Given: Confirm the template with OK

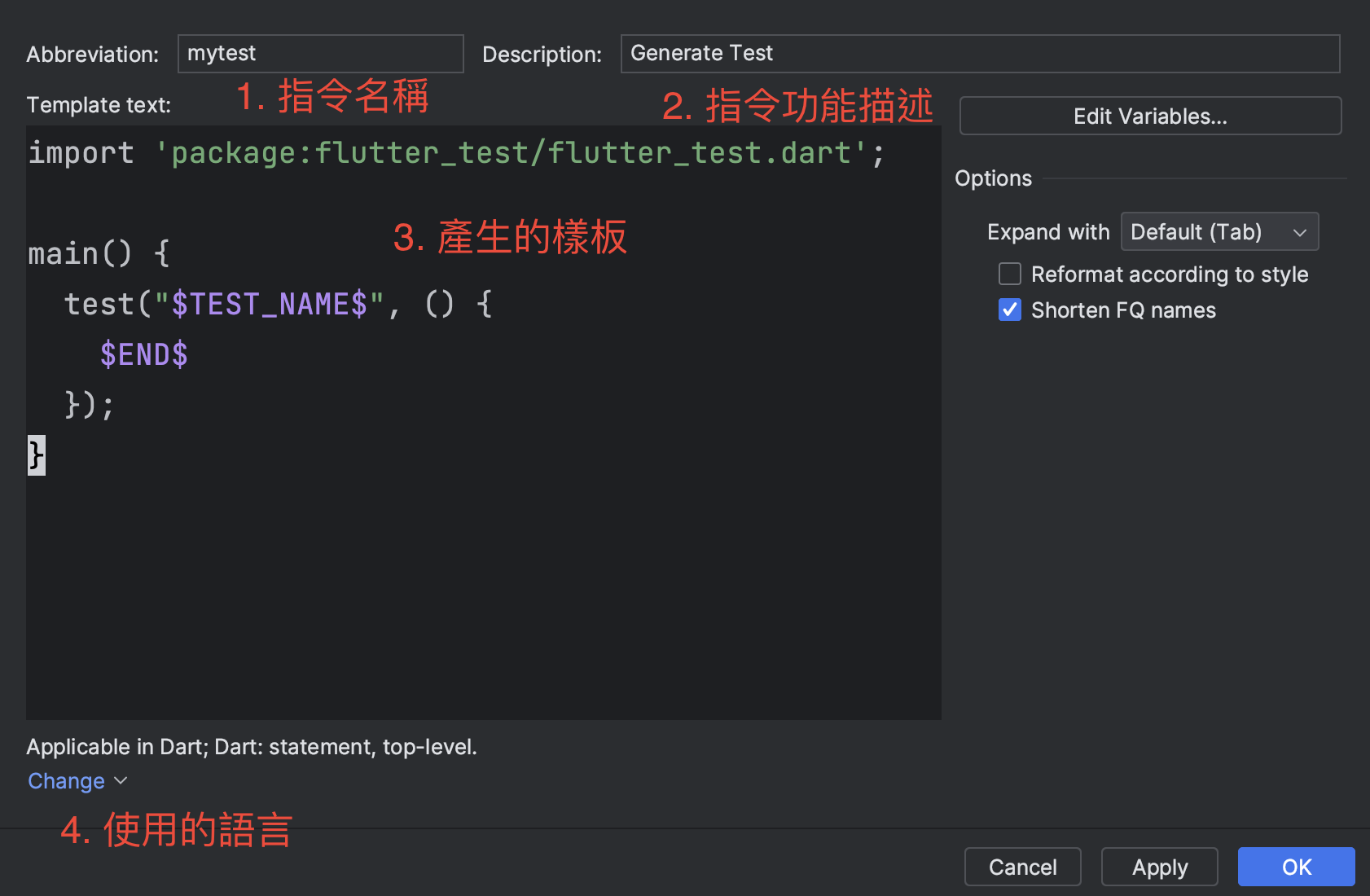Looking at the screenshot, I should [1295, 867].
